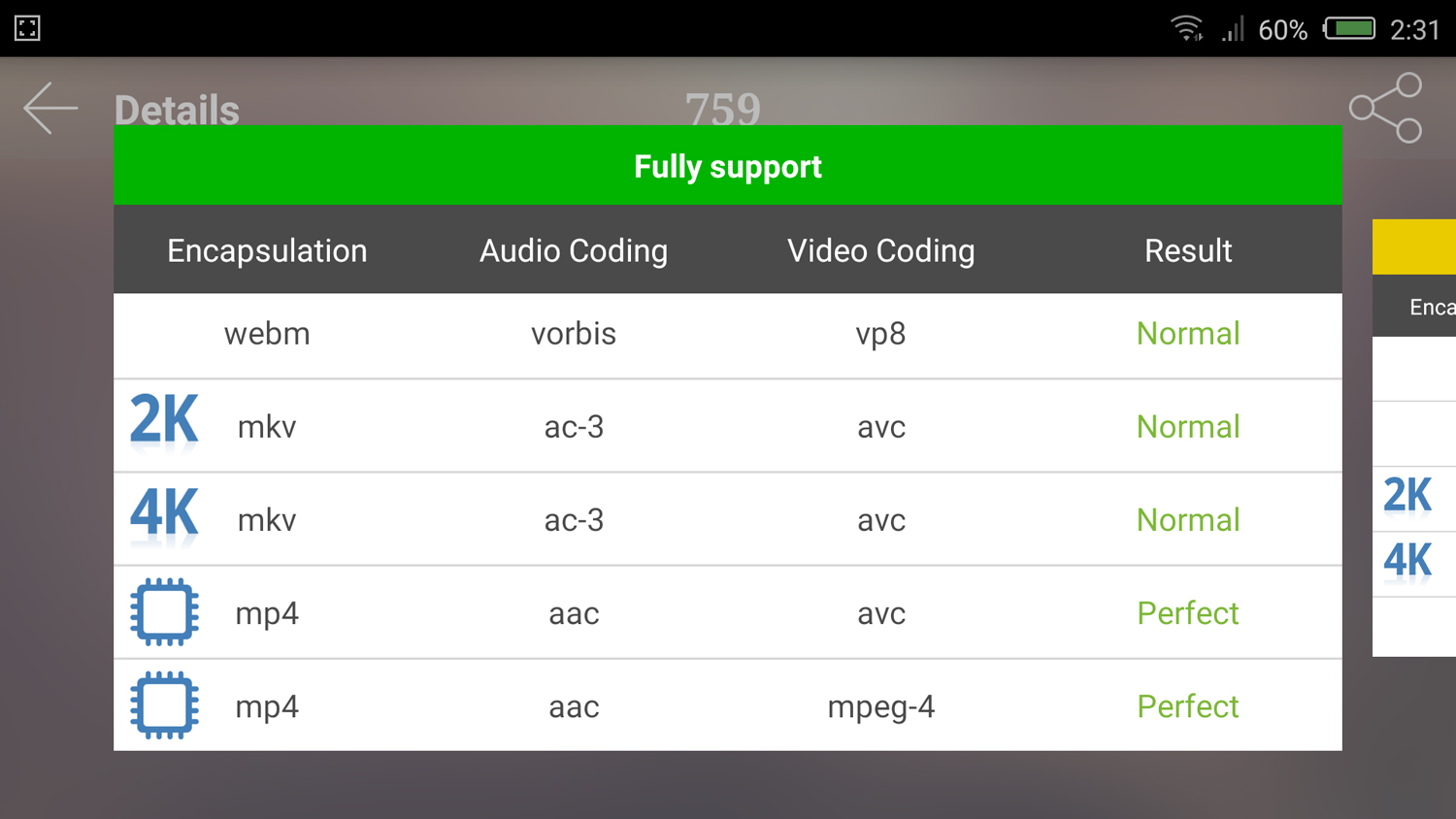Image resolution: width=1456 pixels, height=819 pixels.
Task: Tap the 2K badge beside mkv
Action: coord(164,423)
